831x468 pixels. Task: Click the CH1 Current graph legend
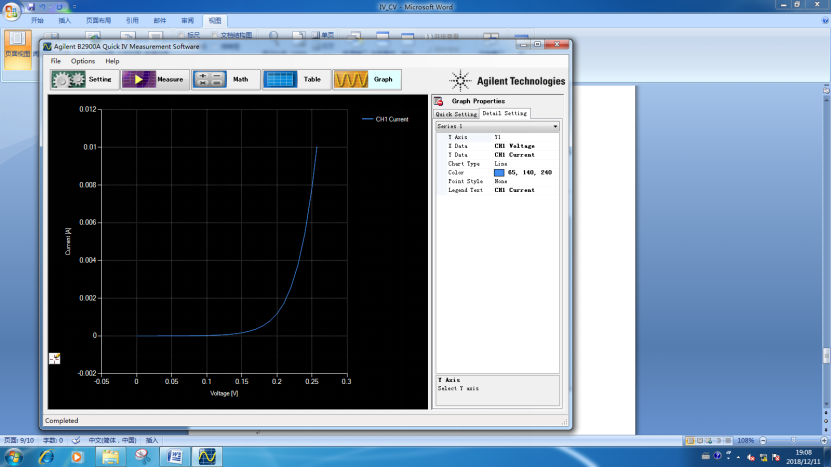[385, 119]
